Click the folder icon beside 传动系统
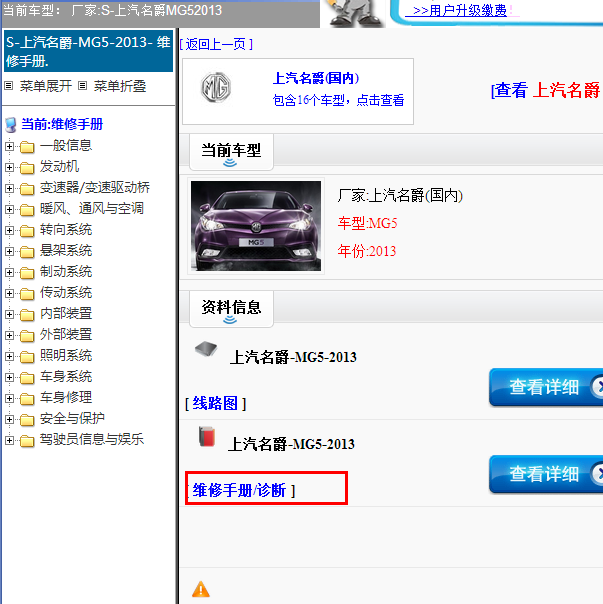603x604 pixels. (27, 294)
